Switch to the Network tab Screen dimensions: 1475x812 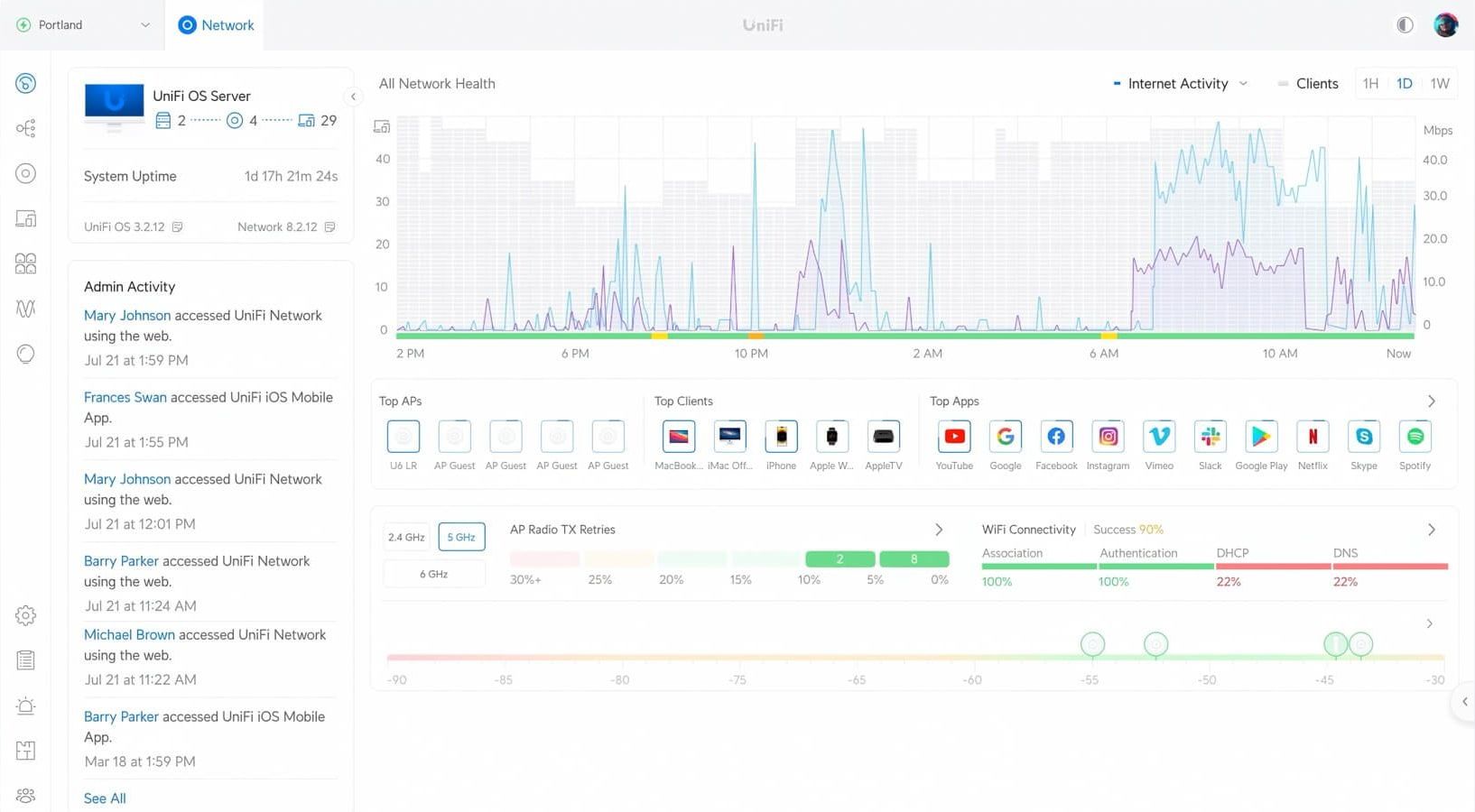[216, 25]
